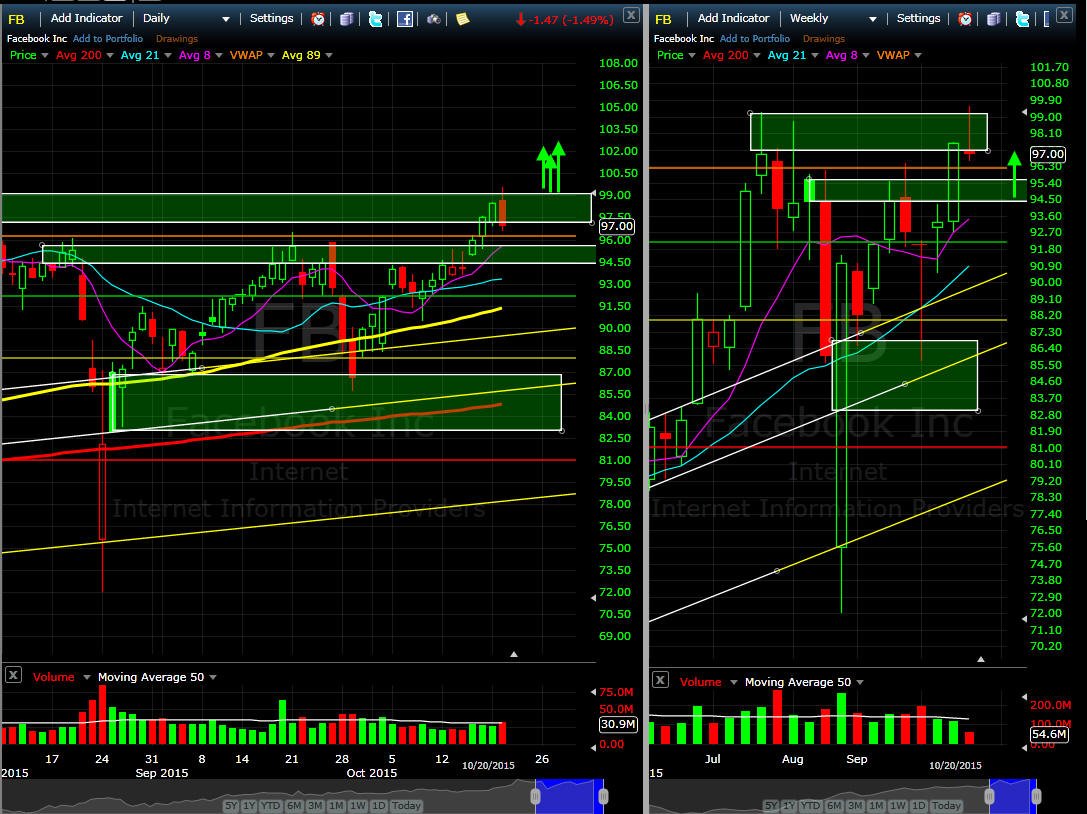The width and height of the screenshot is (1087, 814).
Task: Click the FB ticker symbol in Daily chart
Action: (x=16, y=19)
